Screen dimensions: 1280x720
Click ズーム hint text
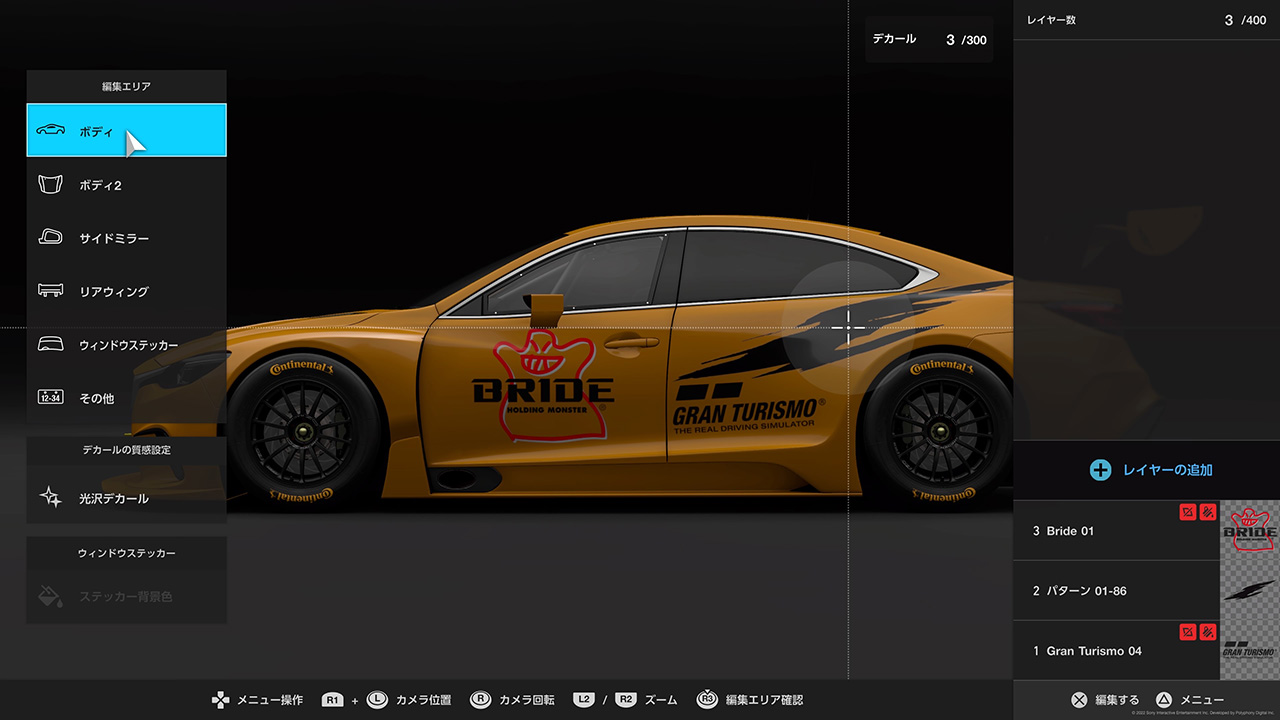(x=661, y=700)
